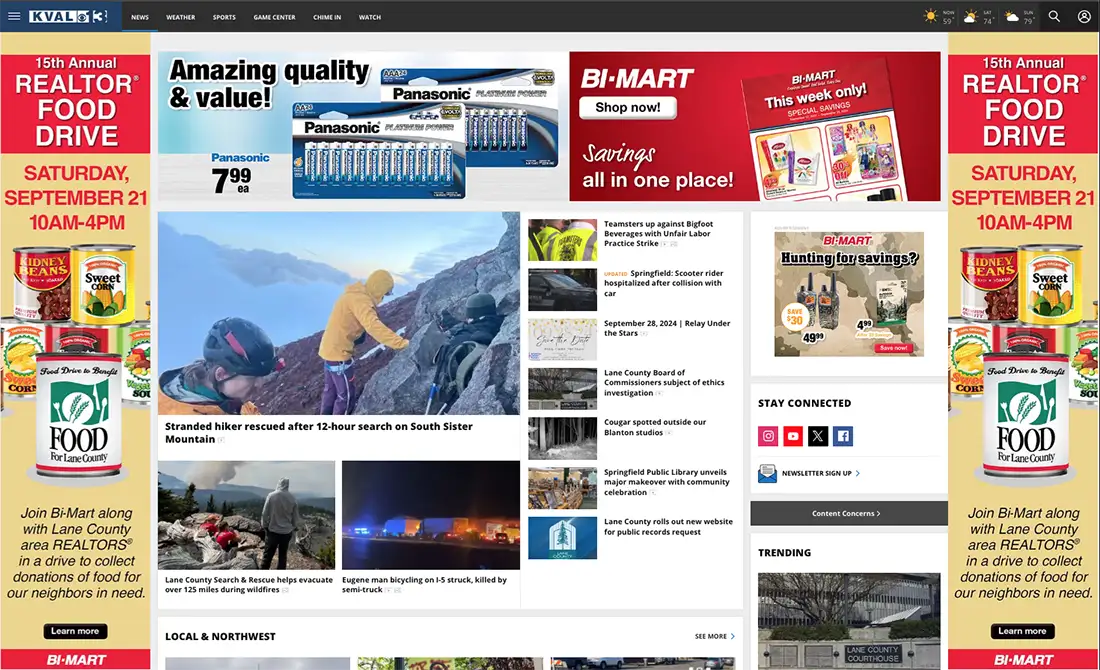Open cougar spotted outside Blanton studios story
The image size is (1100, 670).
[x=655, y=427]
